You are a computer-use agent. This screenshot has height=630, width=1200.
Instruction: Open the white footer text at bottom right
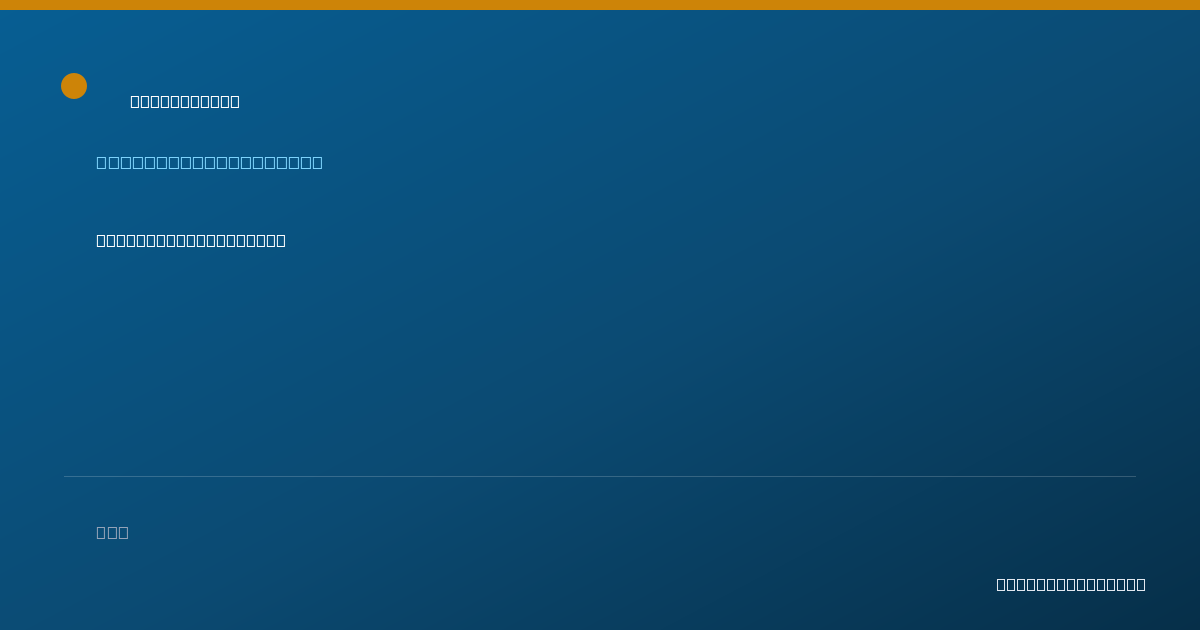[1071, 584]
